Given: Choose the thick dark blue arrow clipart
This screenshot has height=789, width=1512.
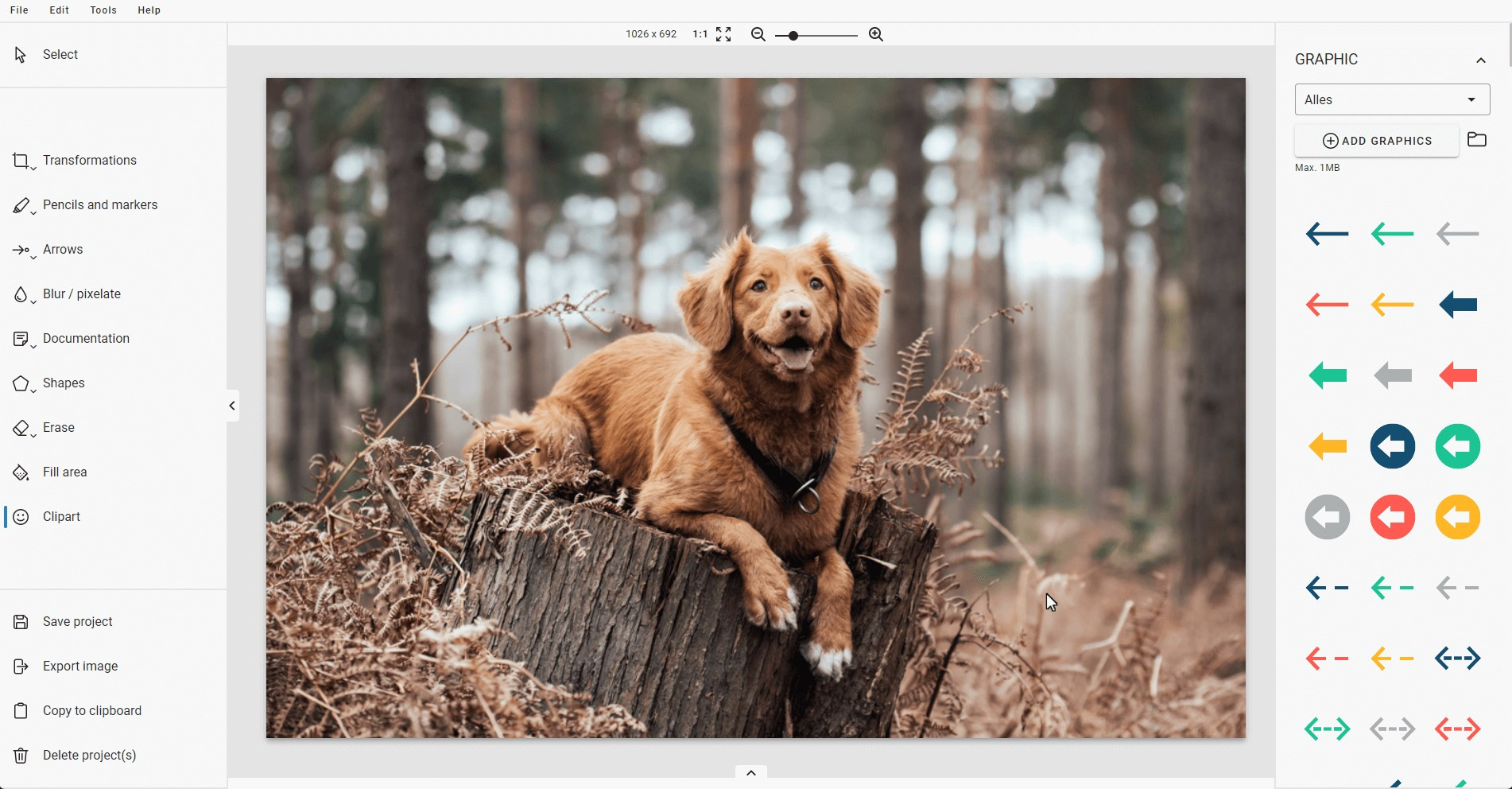Looking at the screenshot, I should pos(1457,305).
